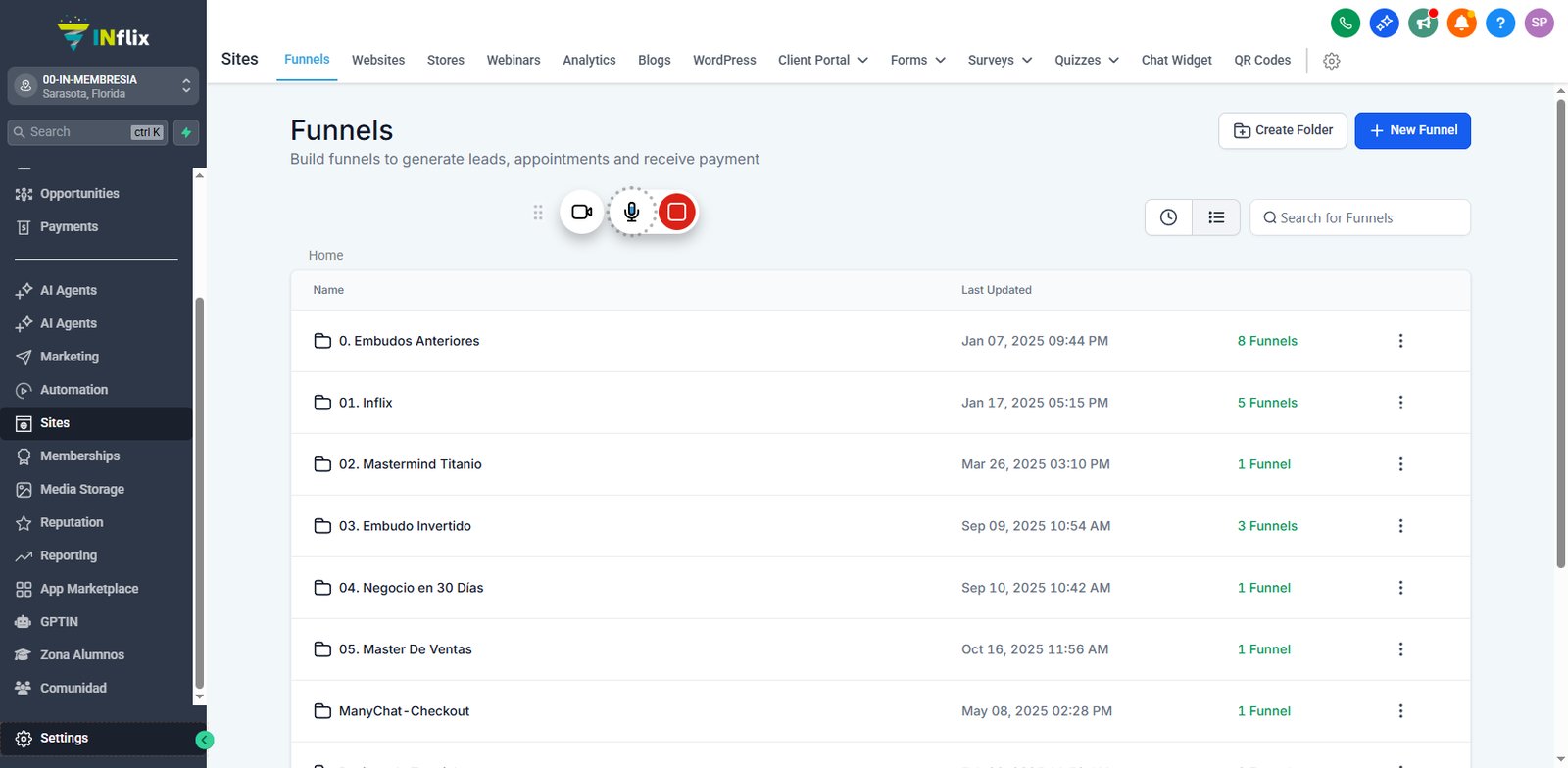1568x768 pixels.
Task: Toggle the microphone in recording widget
Action: [x=632, y=212]
